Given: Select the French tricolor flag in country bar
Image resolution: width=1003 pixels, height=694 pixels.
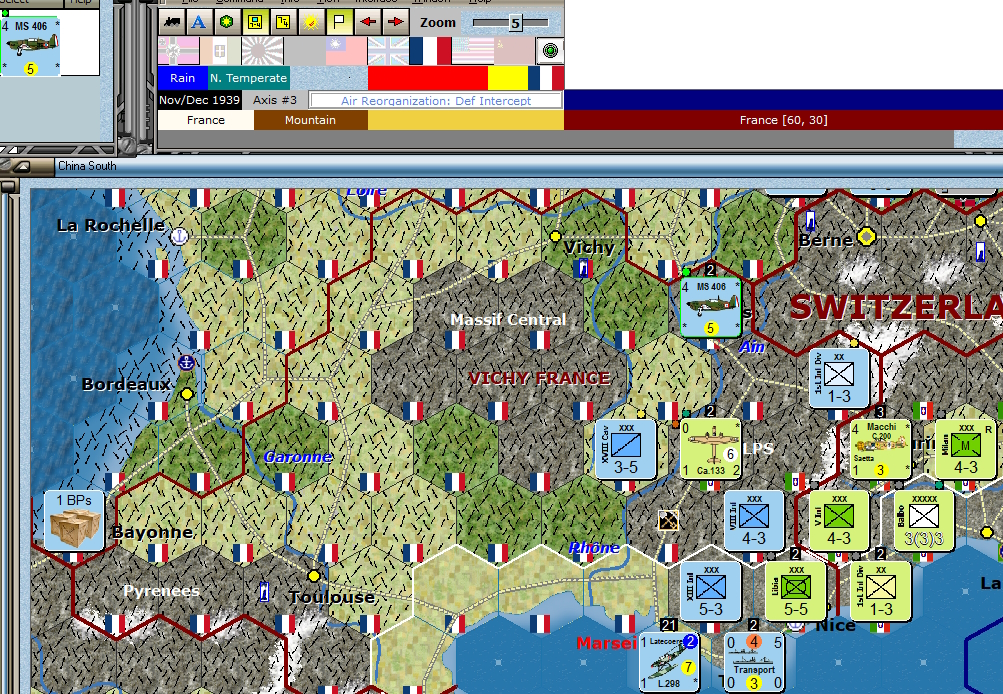Looking at the screenshot, I should point(430,51).
